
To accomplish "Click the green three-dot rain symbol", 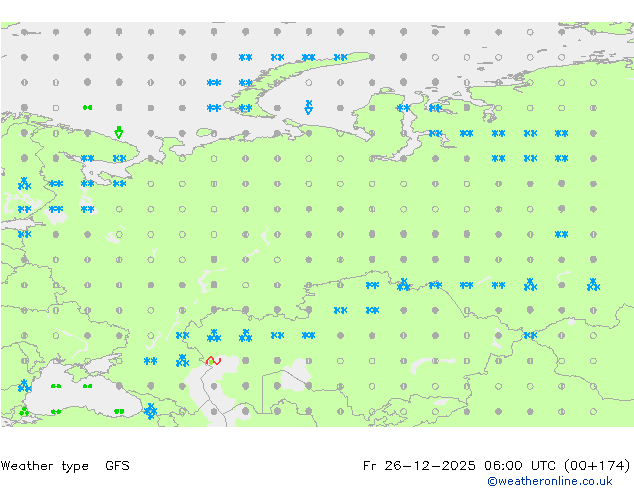I will pyautogui.click(x=24, y=412).
